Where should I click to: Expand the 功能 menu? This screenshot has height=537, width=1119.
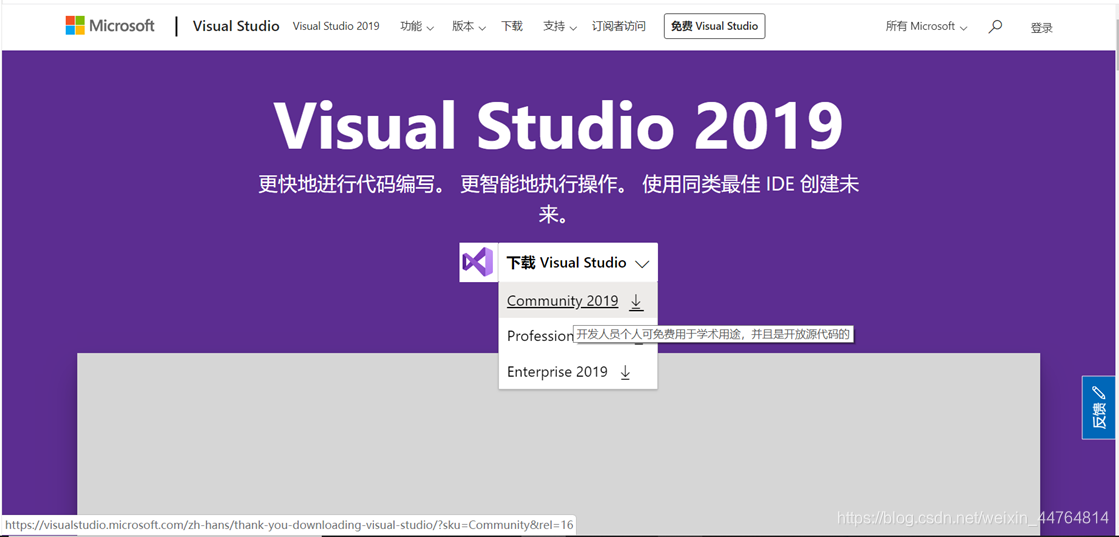pyautogui.click(x=417, y=26)
